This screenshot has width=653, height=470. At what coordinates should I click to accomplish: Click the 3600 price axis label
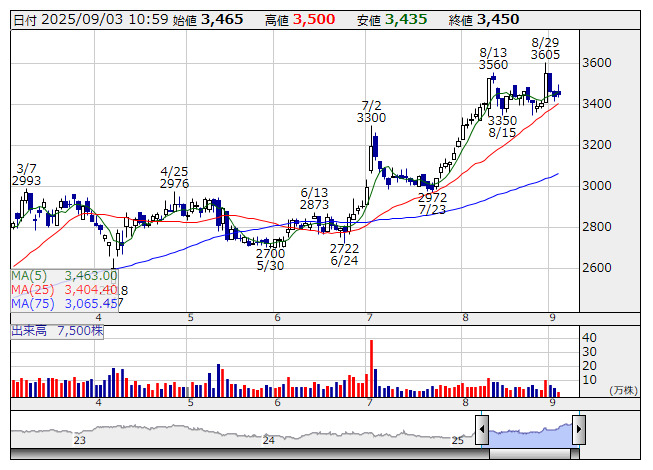point(597,63)
